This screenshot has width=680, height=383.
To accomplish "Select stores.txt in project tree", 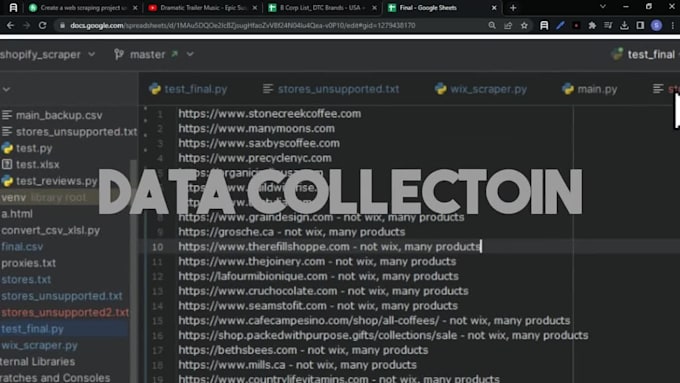I will tap(26, 280).
